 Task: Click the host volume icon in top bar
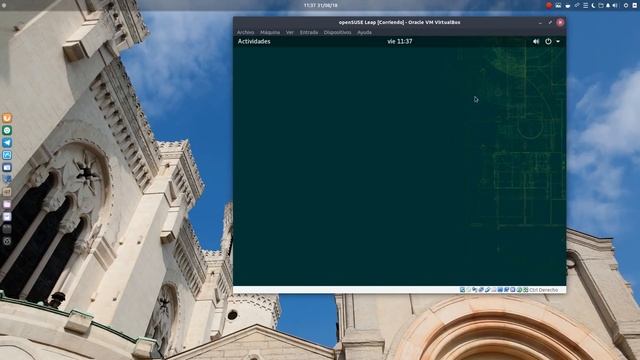point(615,5)
